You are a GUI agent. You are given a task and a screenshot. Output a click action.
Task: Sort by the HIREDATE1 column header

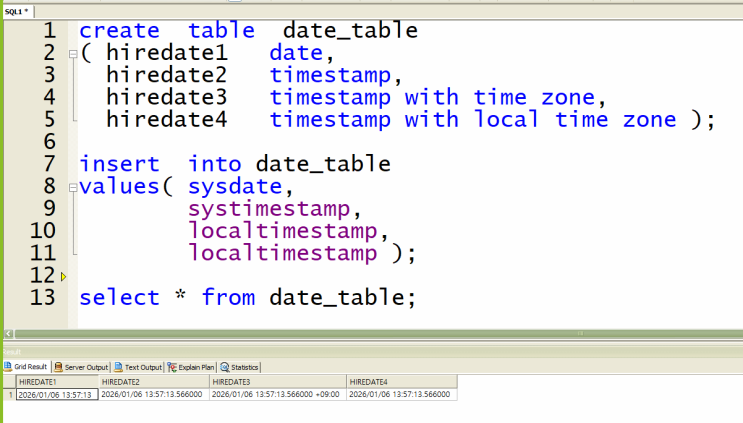(57, 381)
